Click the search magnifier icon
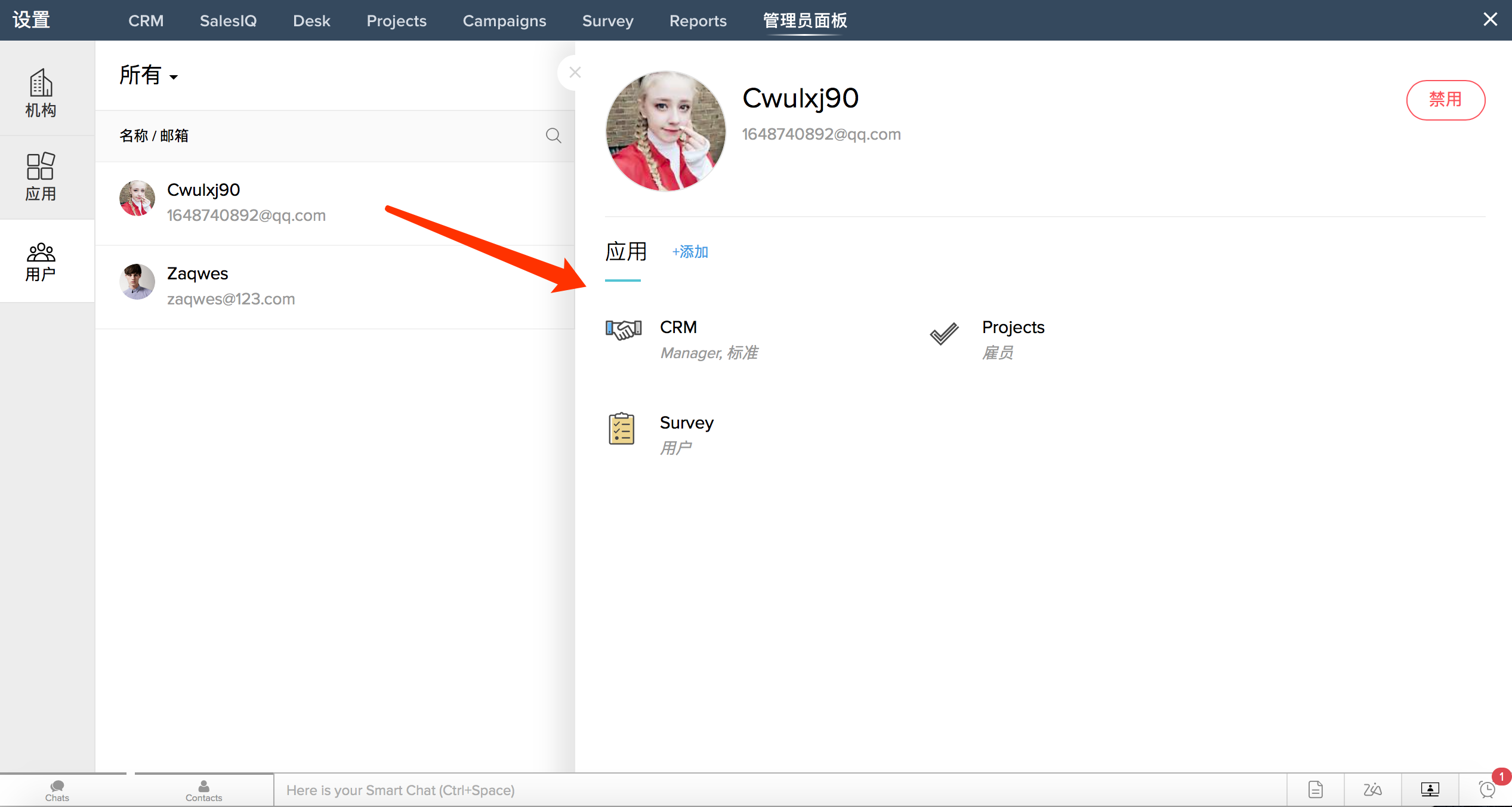Image resolution: width=1512 pixels, height=807 pixels. pyautogui.click(x=553, y=135)
